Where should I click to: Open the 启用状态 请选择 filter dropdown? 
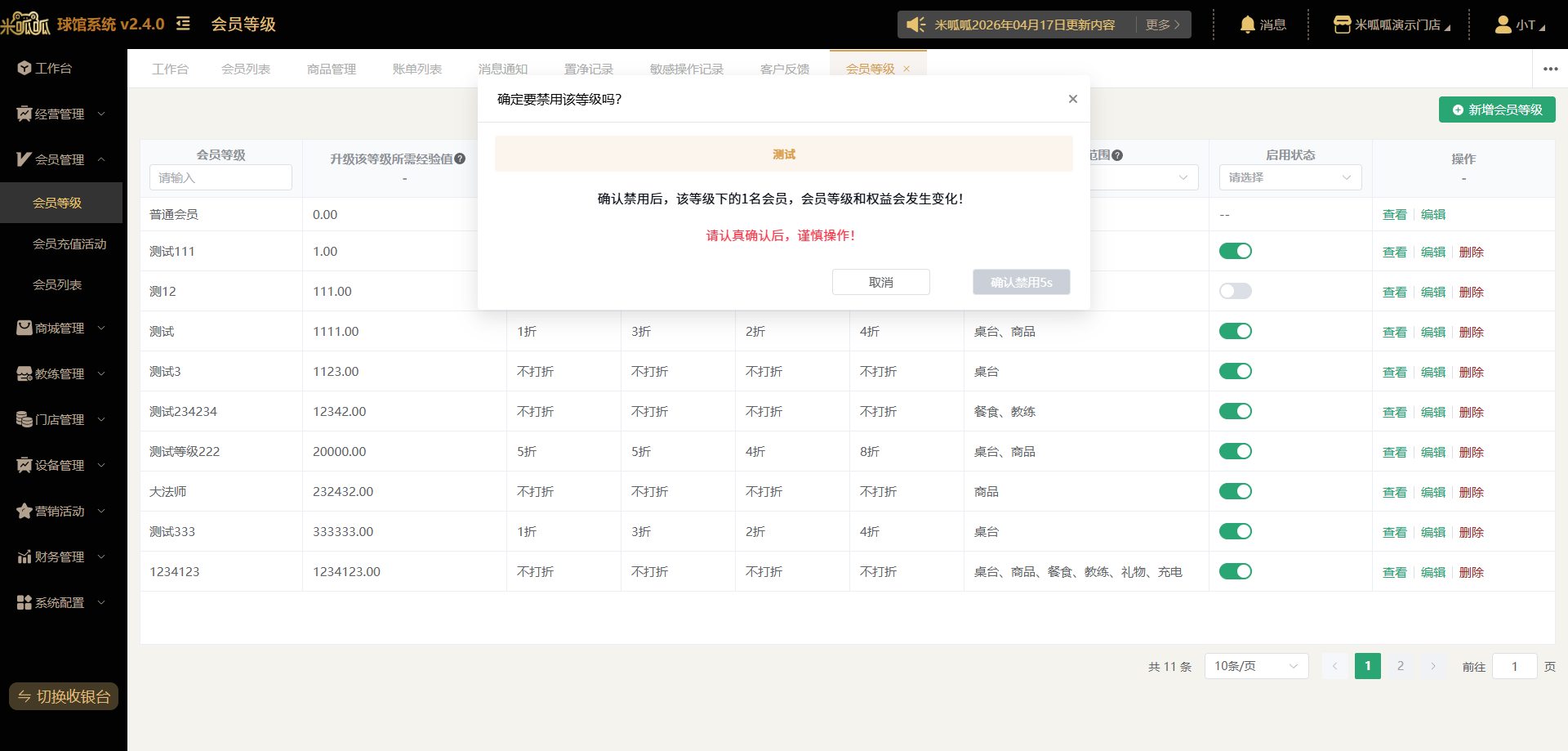point(1290,177)
